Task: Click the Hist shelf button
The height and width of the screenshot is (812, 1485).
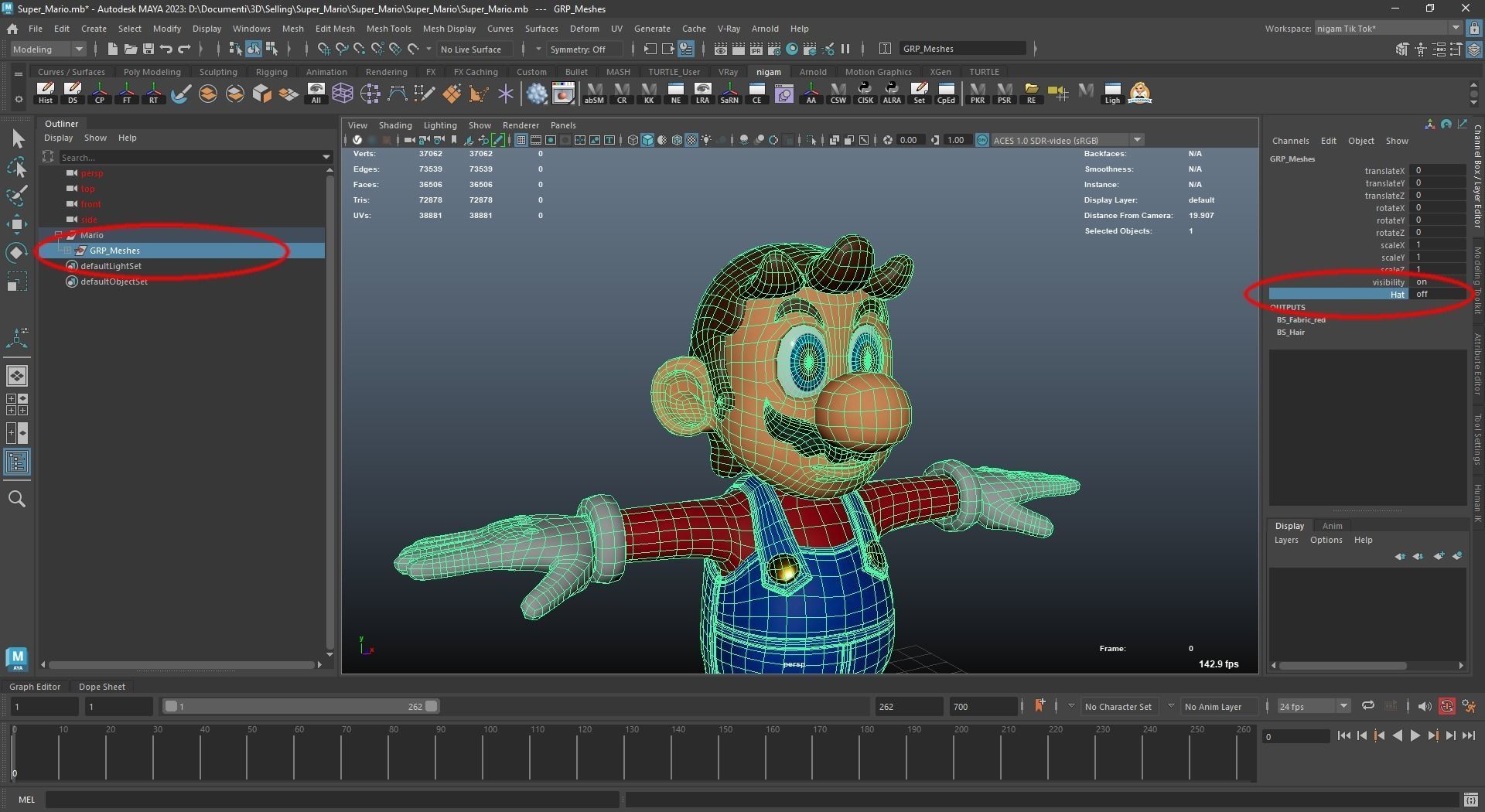Action: click(46, 93)
